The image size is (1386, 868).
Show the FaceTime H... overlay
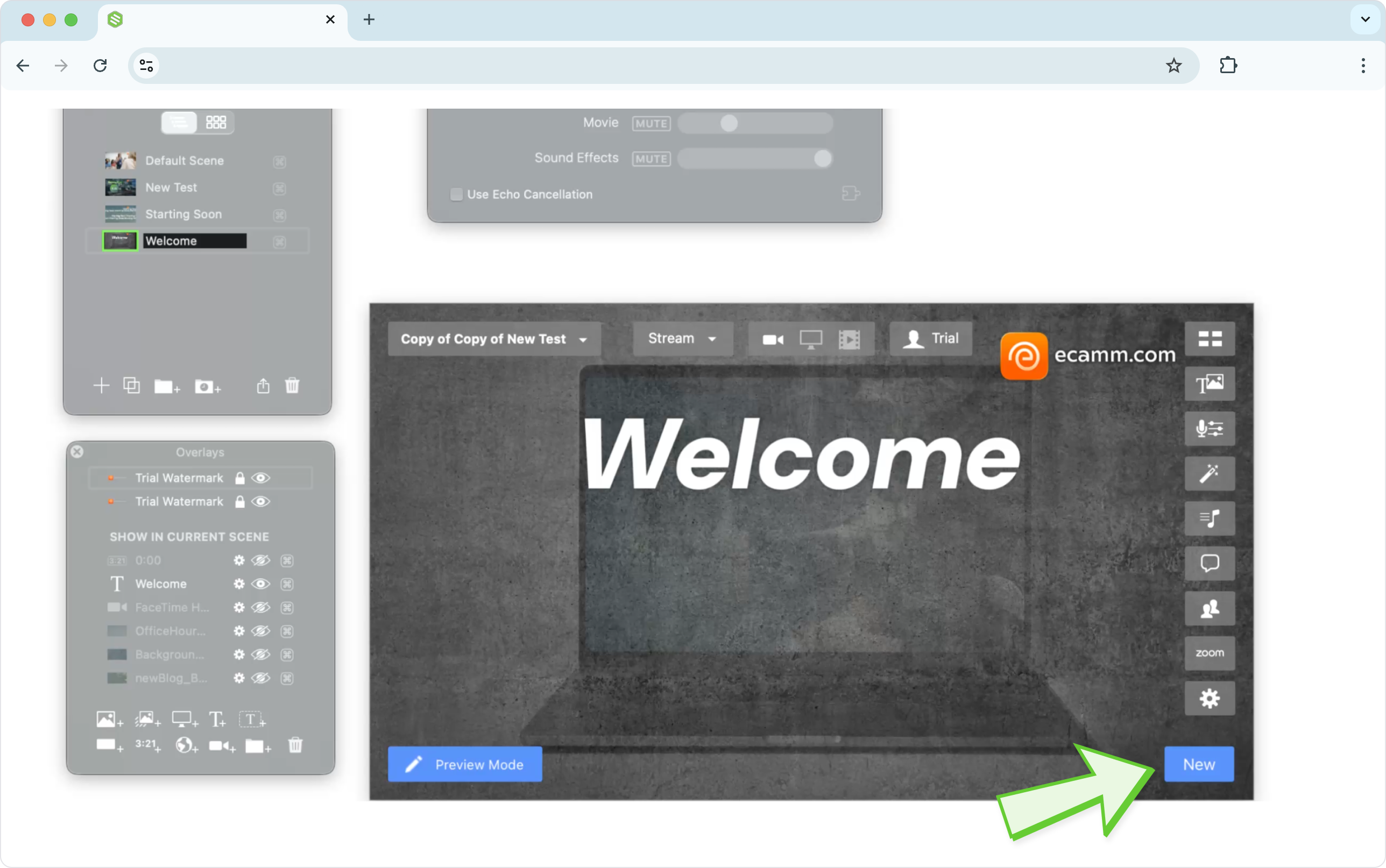pyautogui.click(x=260, y=607)
